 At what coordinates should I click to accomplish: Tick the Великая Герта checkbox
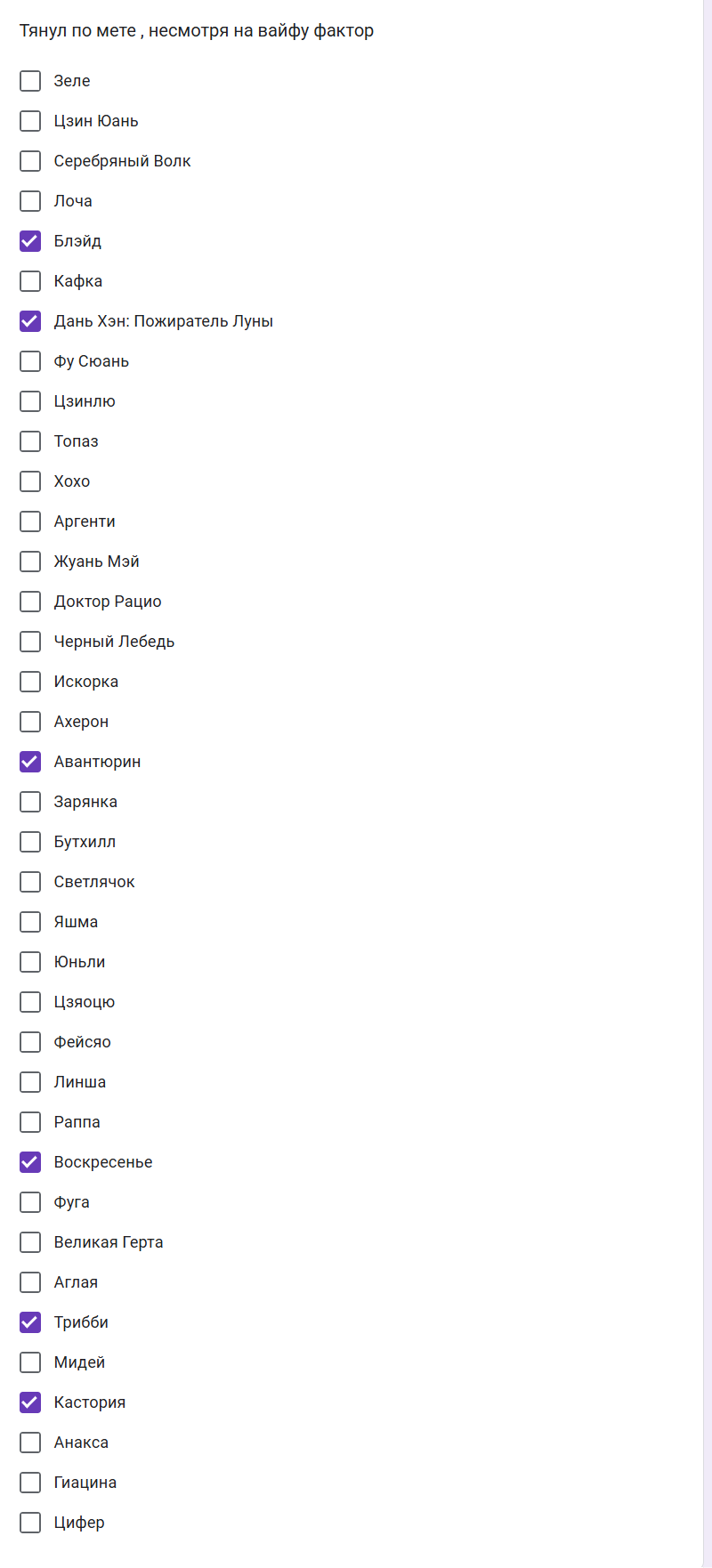(x=30, y=1242)
